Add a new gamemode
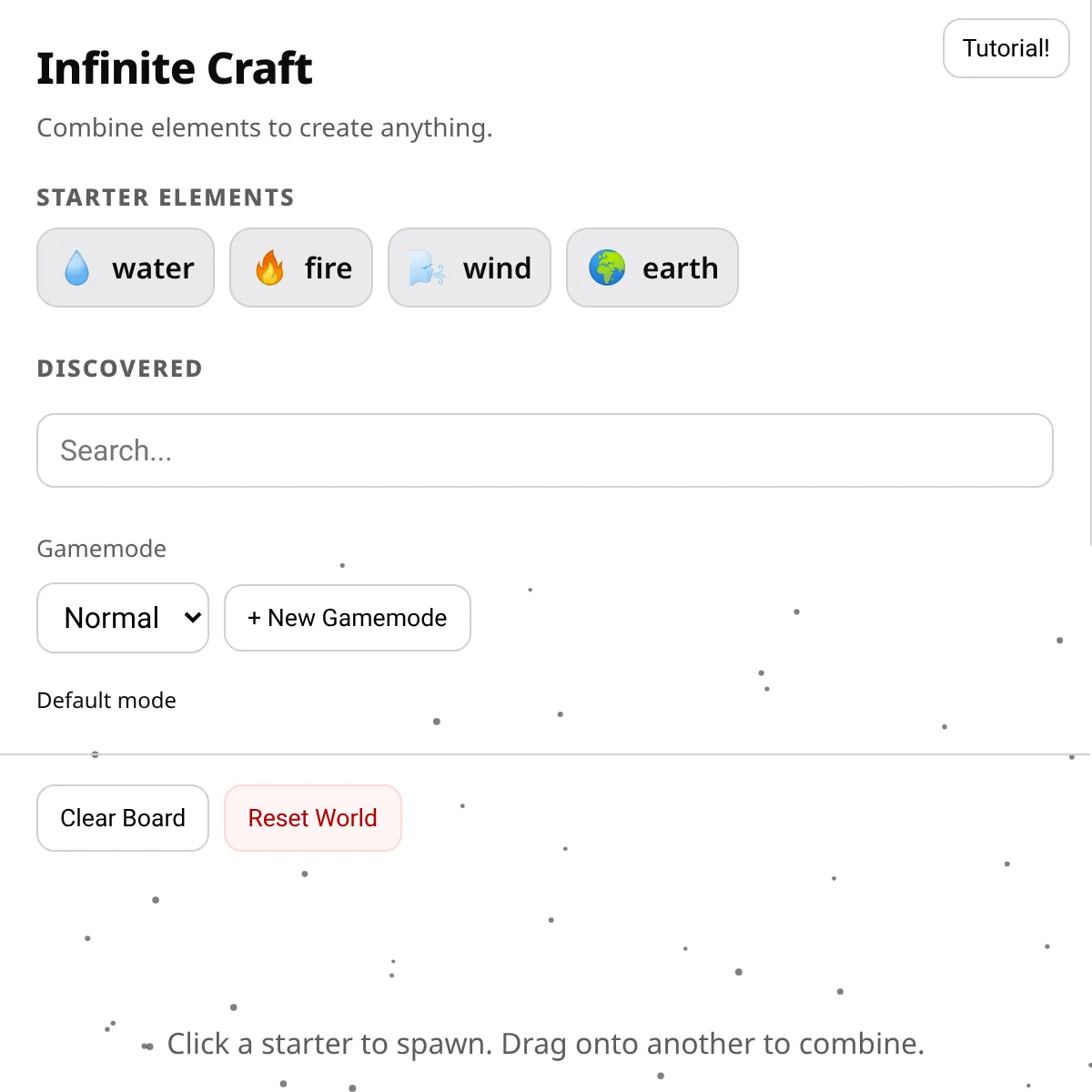1092x1092 pixels. point(348,618)
